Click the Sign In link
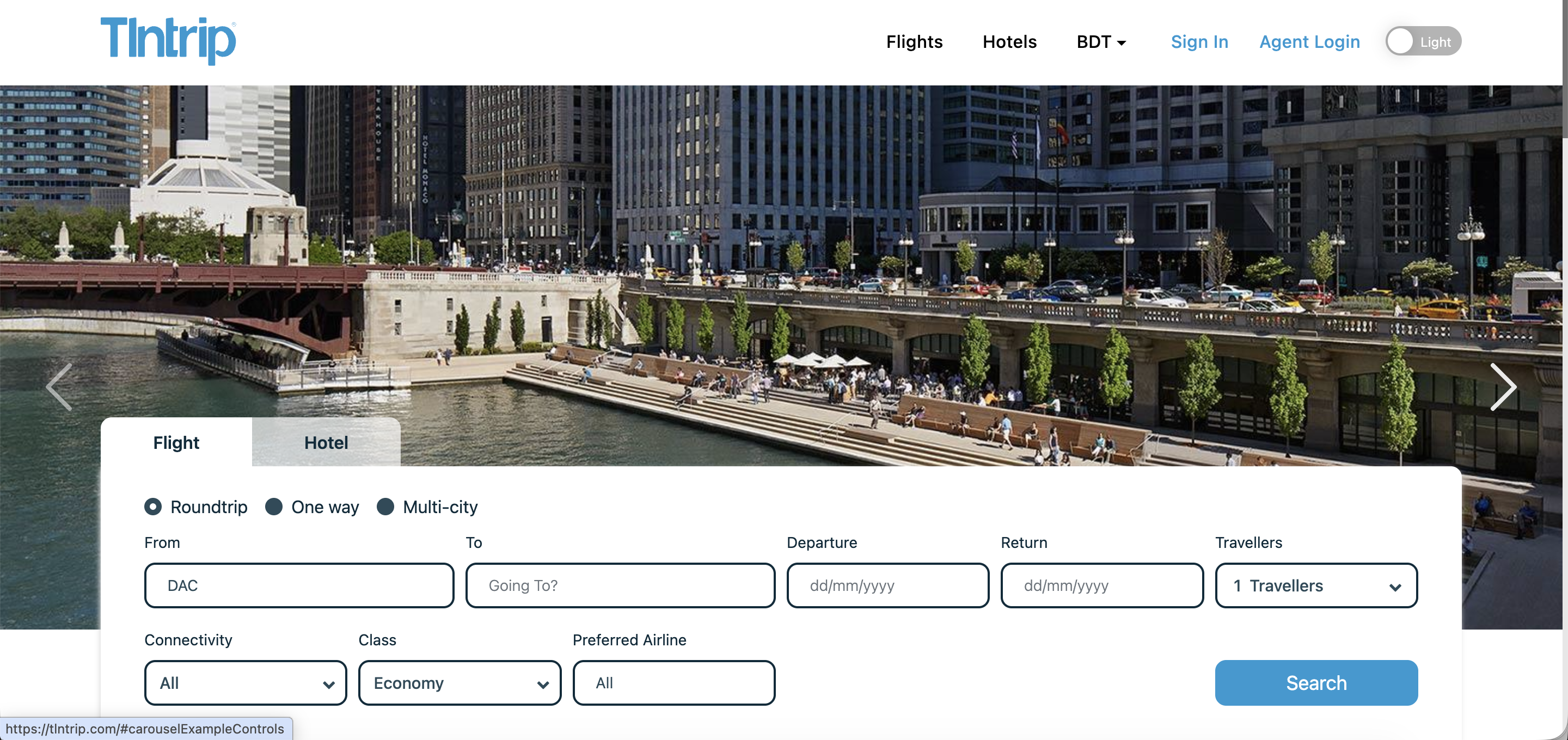The image size is (1568, 740). coord(1199,41)
